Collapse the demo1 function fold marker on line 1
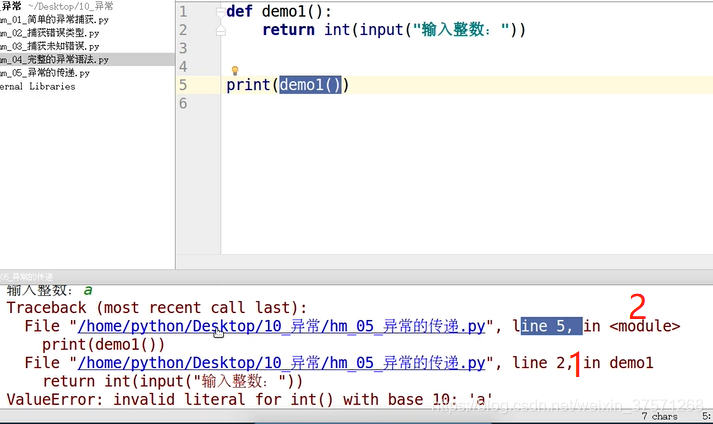Viewport: 713px width, 424px height. [221, 12]
